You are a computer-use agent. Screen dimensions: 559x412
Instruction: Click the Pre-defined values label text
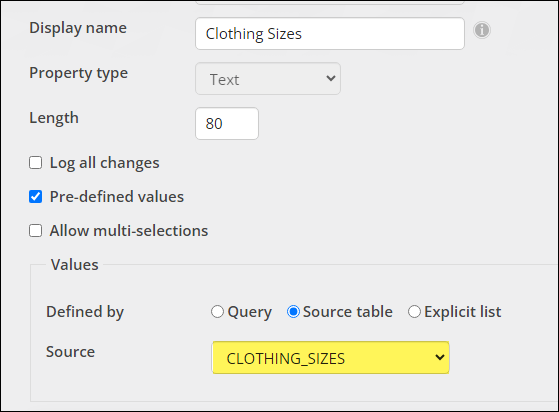pos(117,197)
